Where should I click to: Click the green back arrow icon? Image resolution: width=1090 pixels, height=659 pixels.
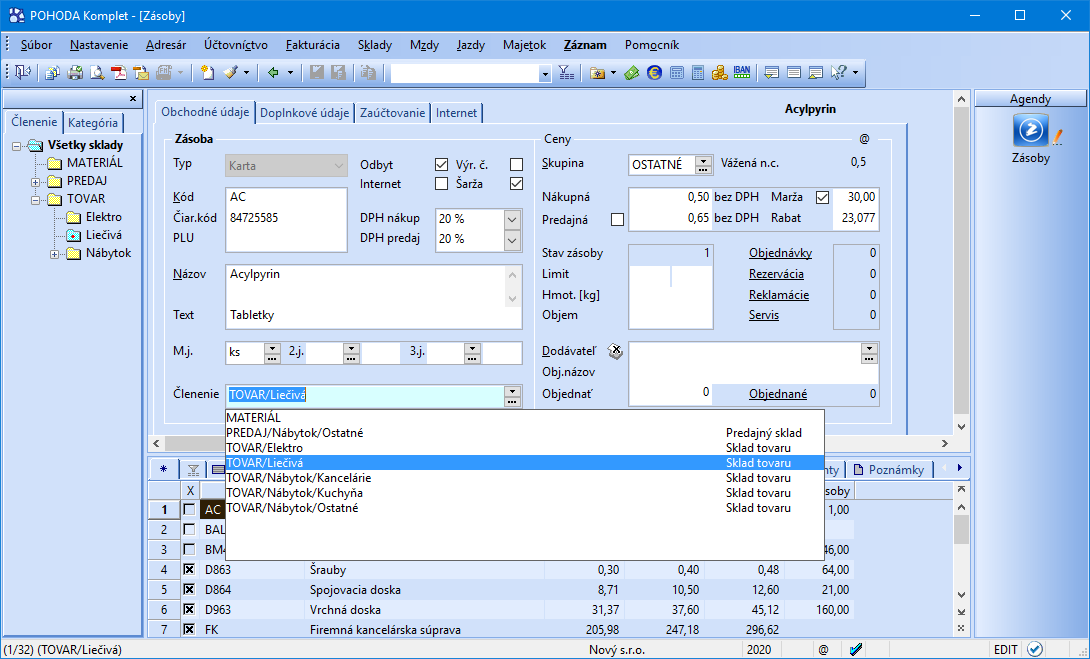coord(272,73)
